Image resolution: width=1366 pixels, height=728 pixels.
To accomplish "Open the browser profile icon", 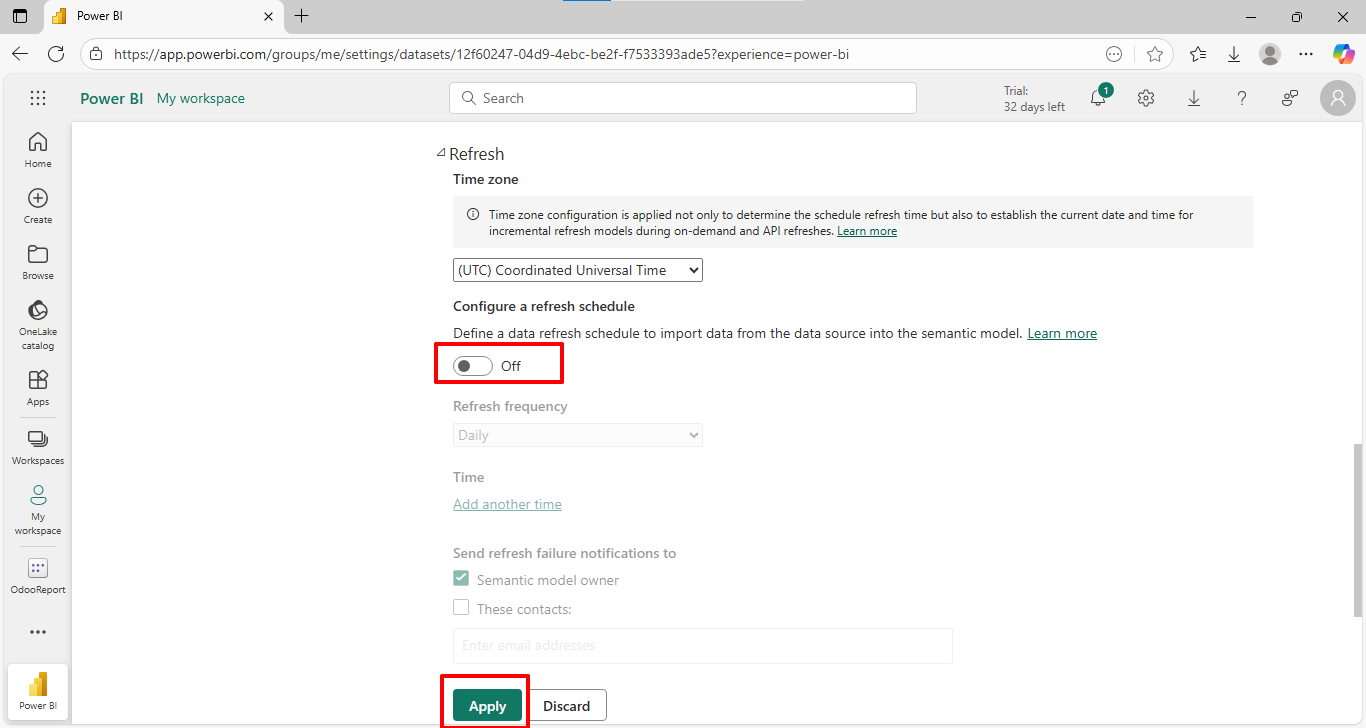I will click(x=1270, y=54).
